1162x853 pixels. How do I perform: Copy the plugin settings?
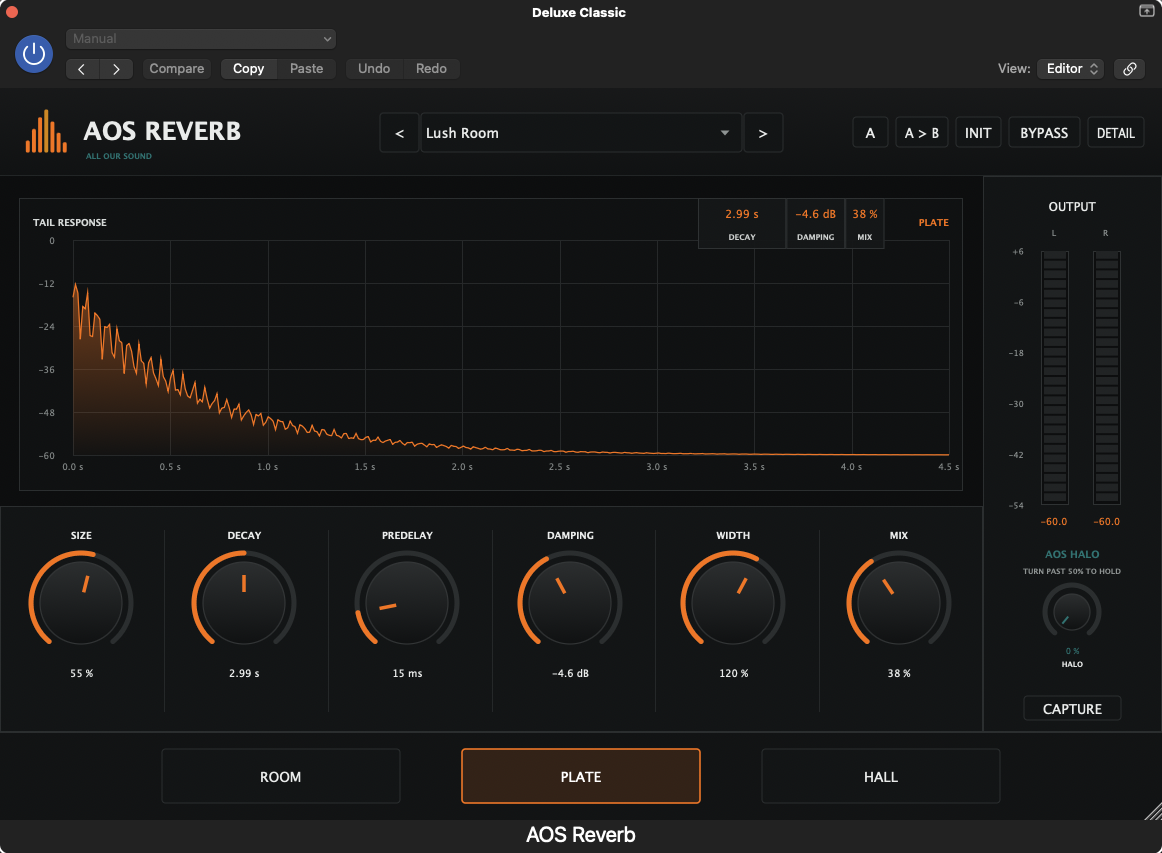(x=248, y=69)
